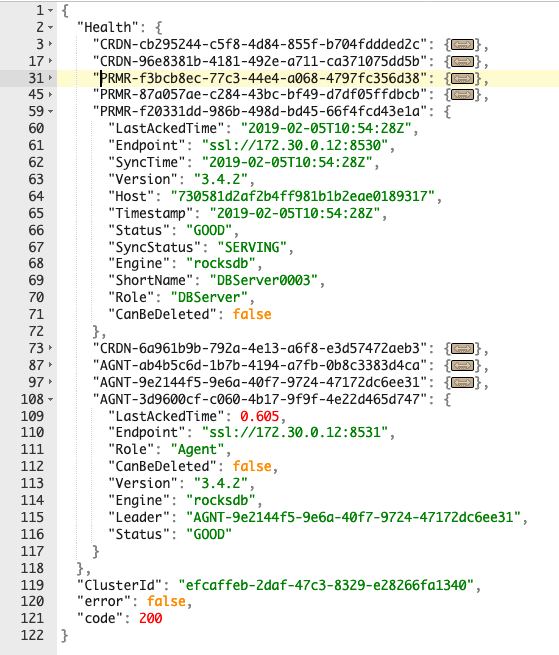The width and height of the screenshot is (559, 655).
Task: Collapse line 59 PRMR-f20331dd fold arrow
Action: 51,112
